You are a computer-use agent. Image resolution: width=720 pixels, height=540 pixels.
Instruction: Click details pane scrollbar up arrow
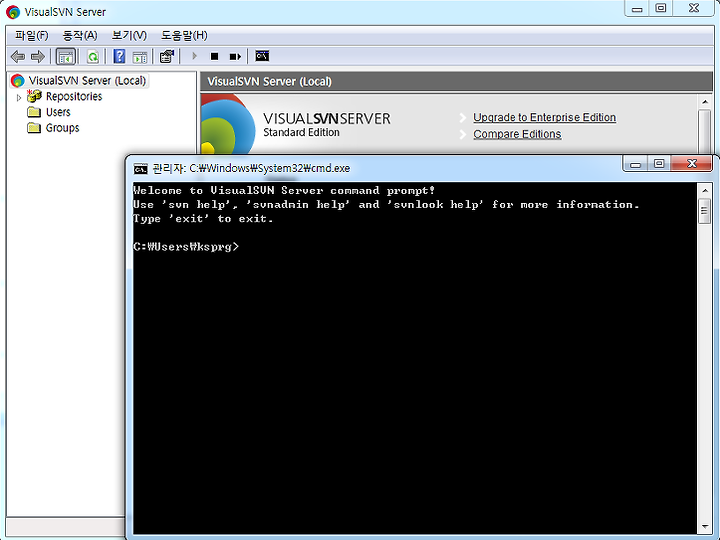pos(705,101)
